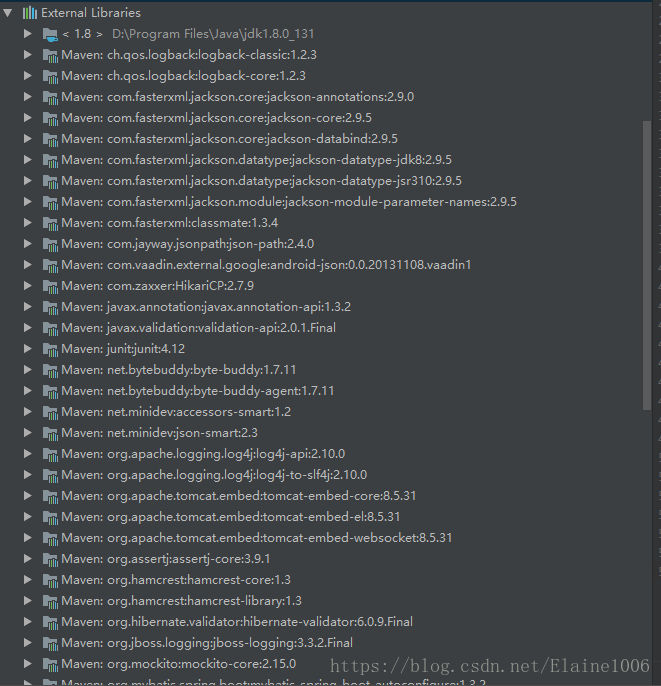This screenshot has width=661, height=686.
Task: Click library icon for log4j-api:2.10.0
Action: (x=50, y=454)
